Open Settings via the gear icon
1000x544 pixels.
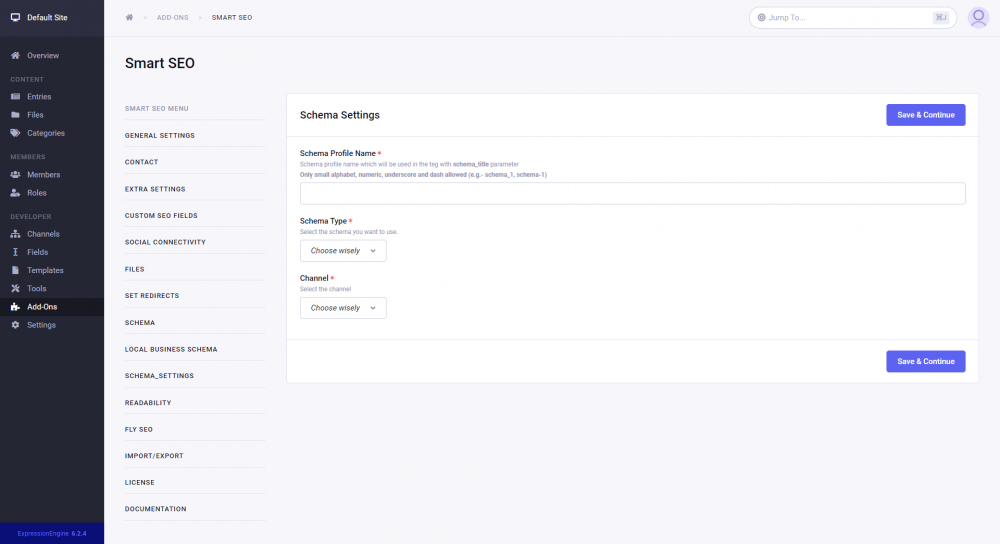pos(15,325)
